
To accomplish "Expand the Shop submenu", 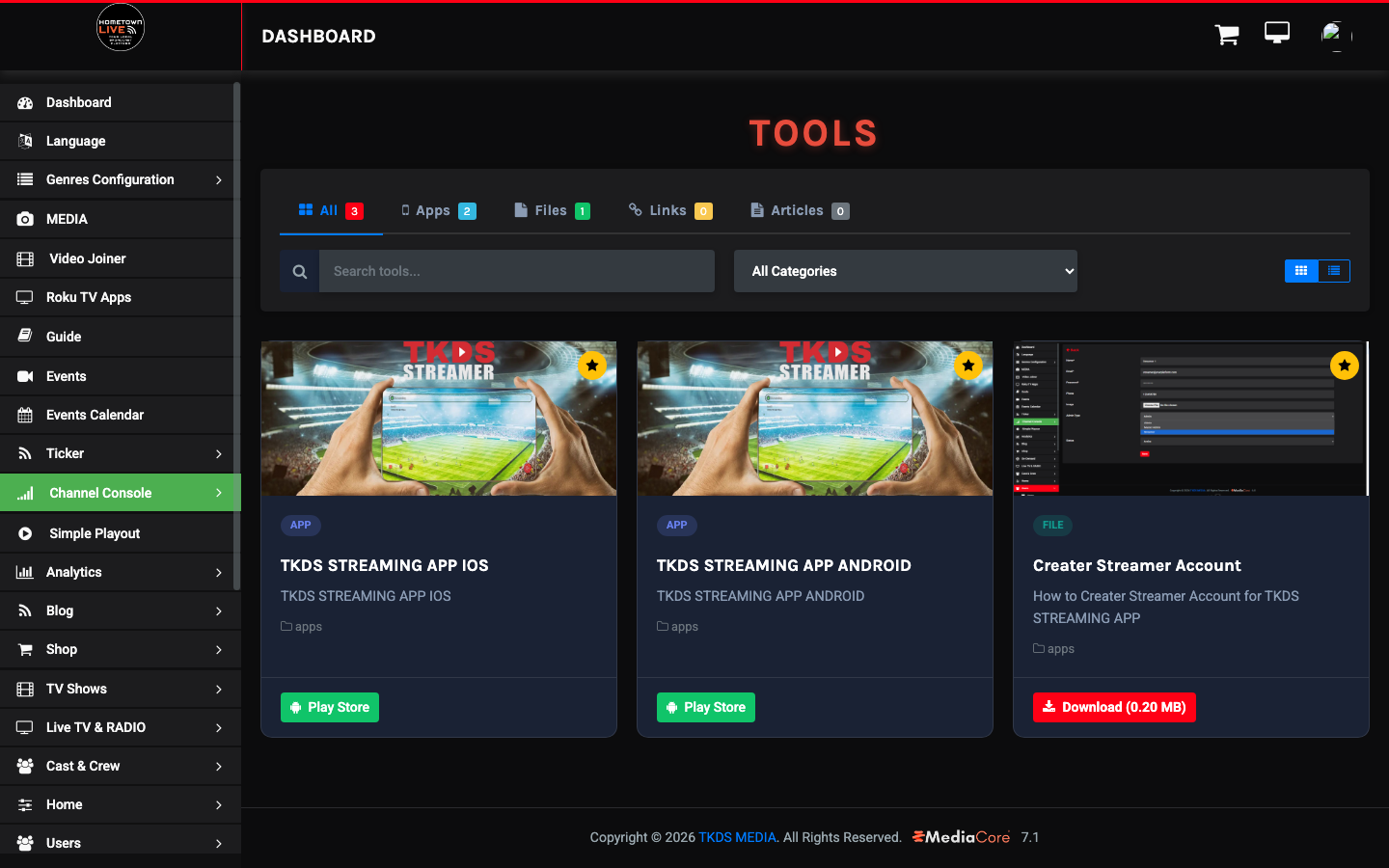I will (219, 649).
